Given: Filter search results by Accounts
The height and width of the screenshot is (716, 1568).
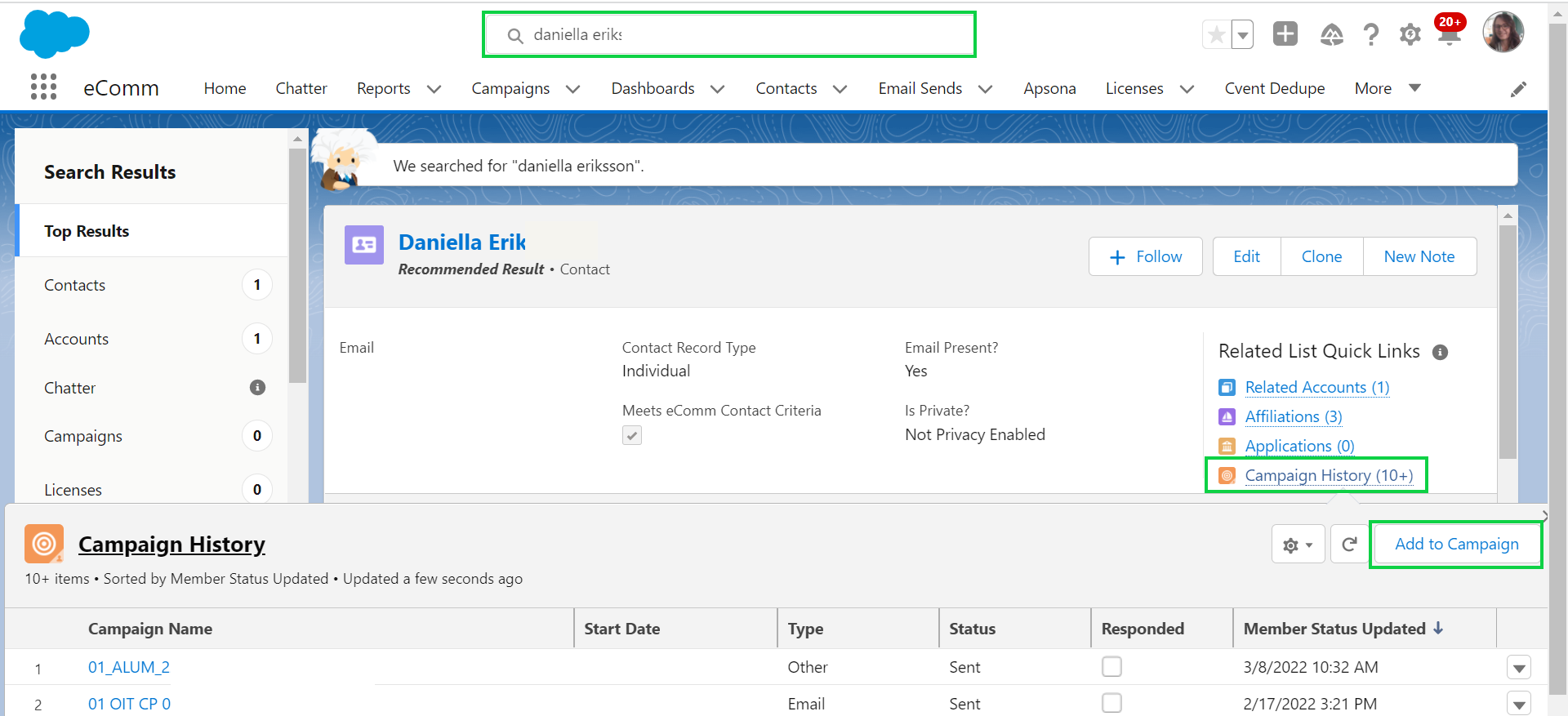Looking at the screenshot, I should pos(152,339).
